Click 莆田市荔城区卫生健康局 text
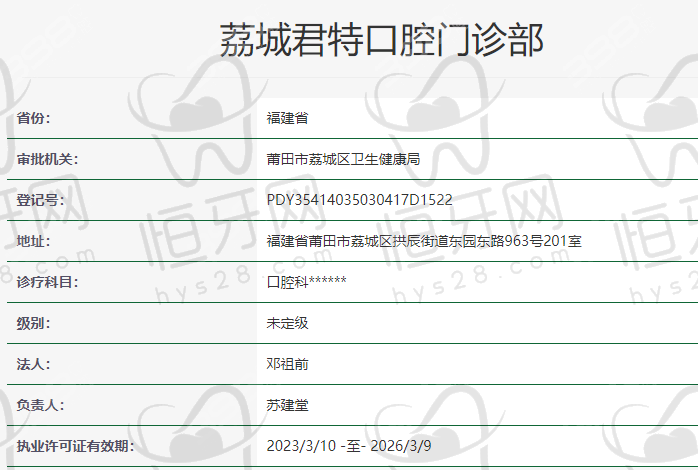 pyautogui.click(x=342, y=159)
